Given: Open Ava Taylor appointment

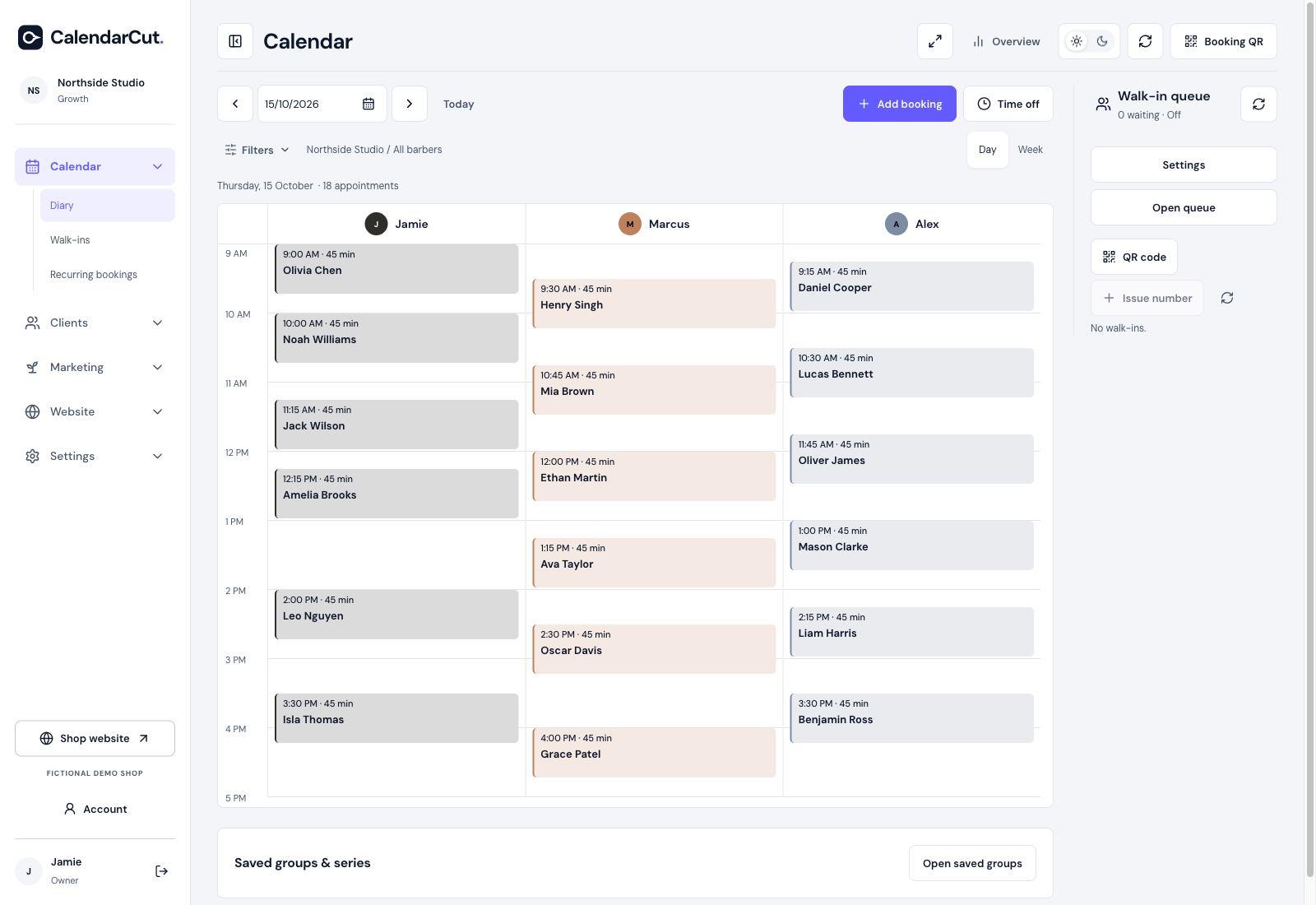Looking at the screenshot, I should click(x=654, y=563).
